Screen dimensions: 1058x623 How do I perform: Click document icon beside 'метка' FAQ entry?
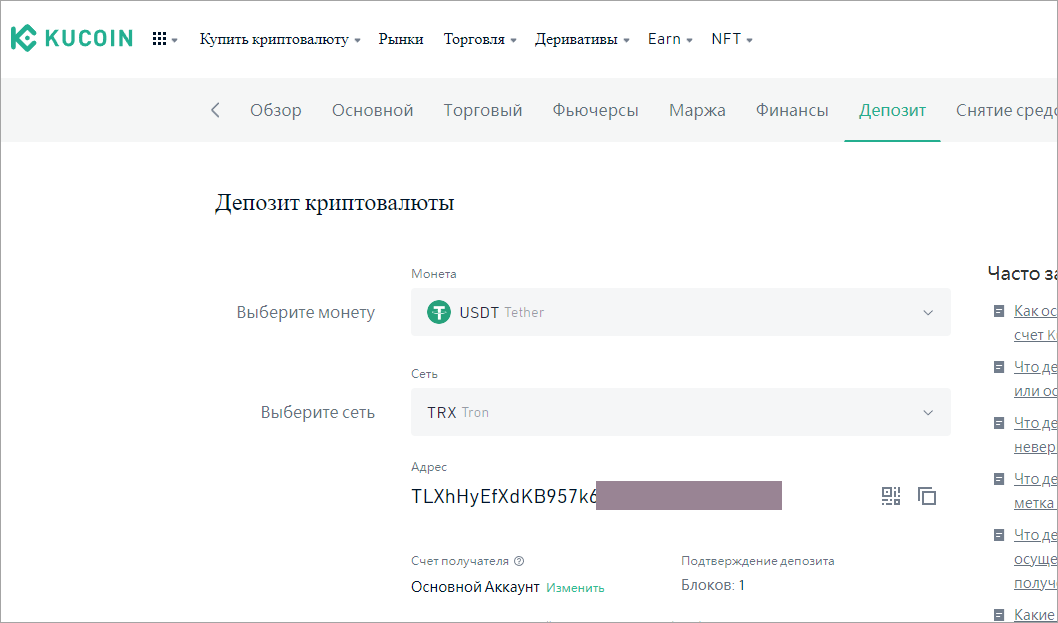999,479
